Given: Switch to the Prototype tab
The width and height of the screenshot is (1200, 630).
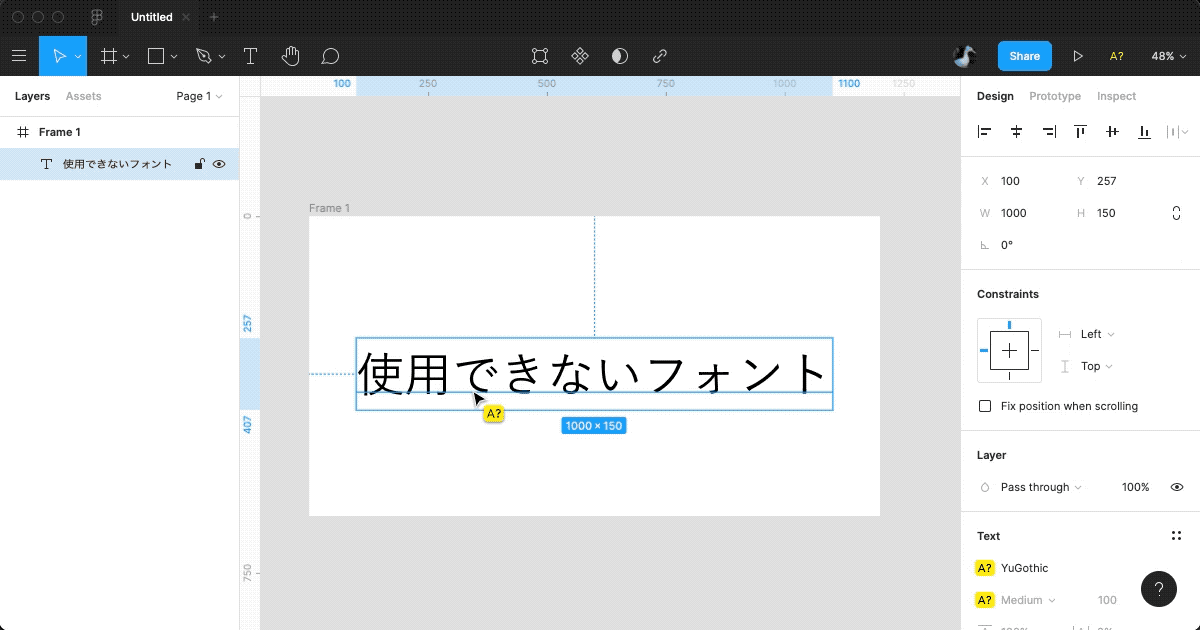Looking at the screenshot, I should coord(1055,96).
